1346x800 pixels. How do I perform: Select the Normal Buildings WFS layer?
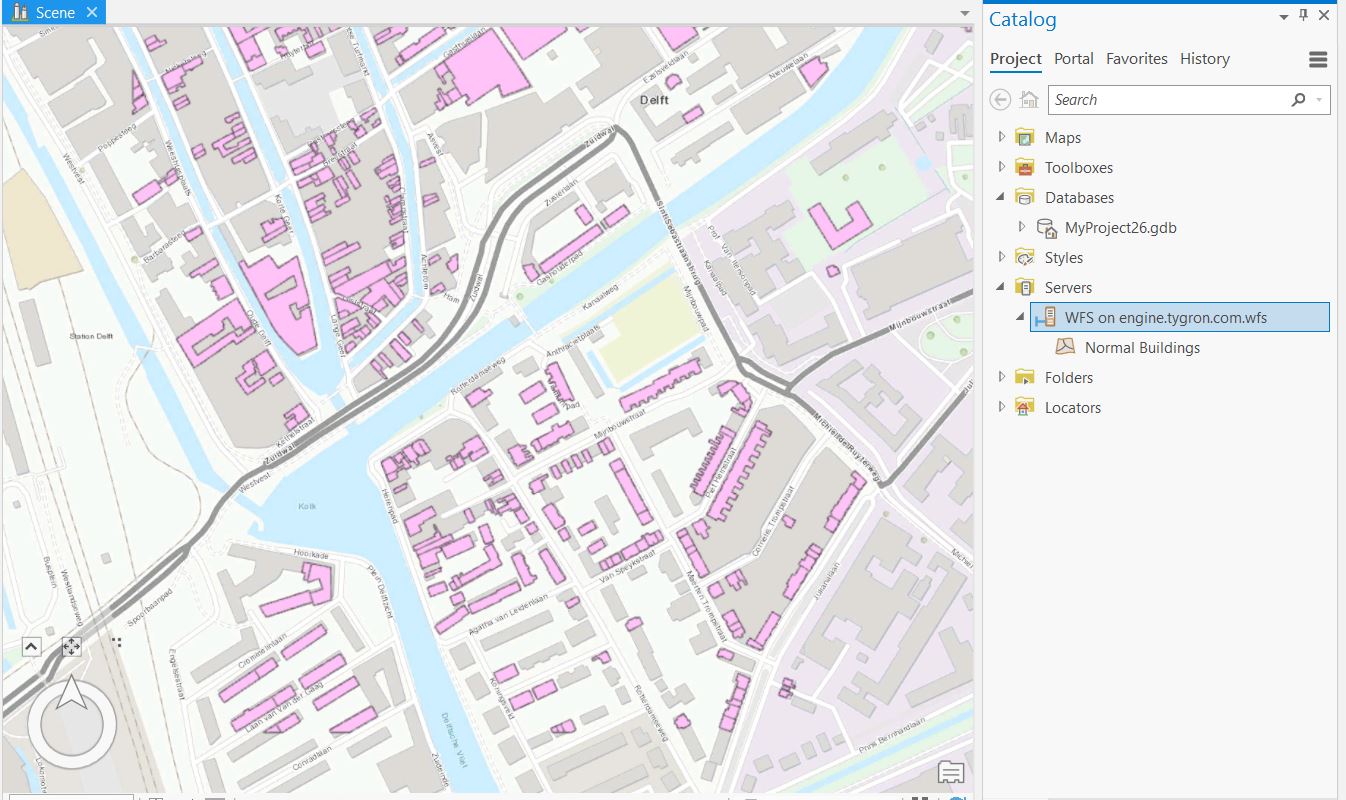click(x=1141, y=348)
